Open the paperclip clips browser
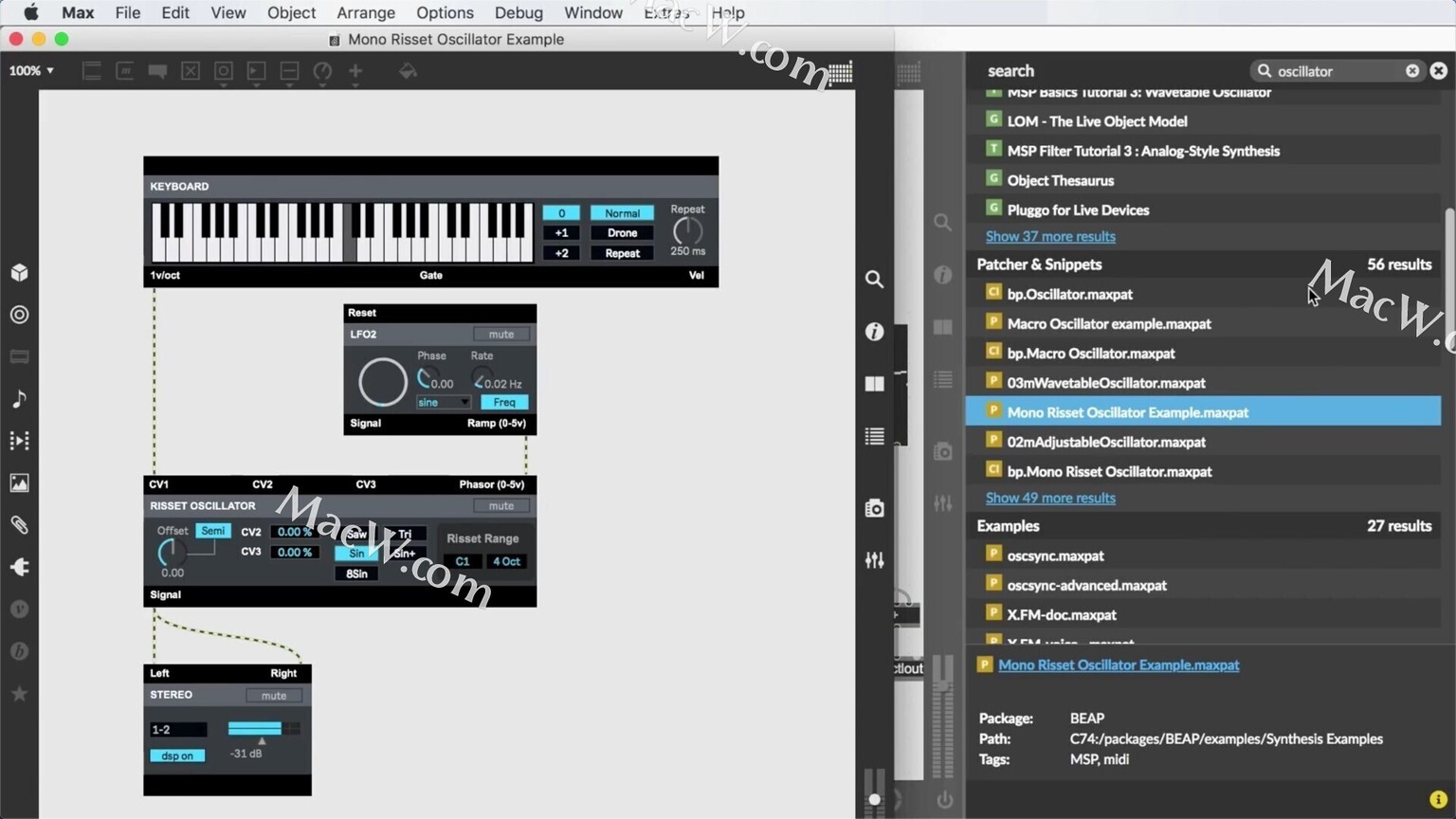The image size is (1456, 819). click(x=19, y=525)
